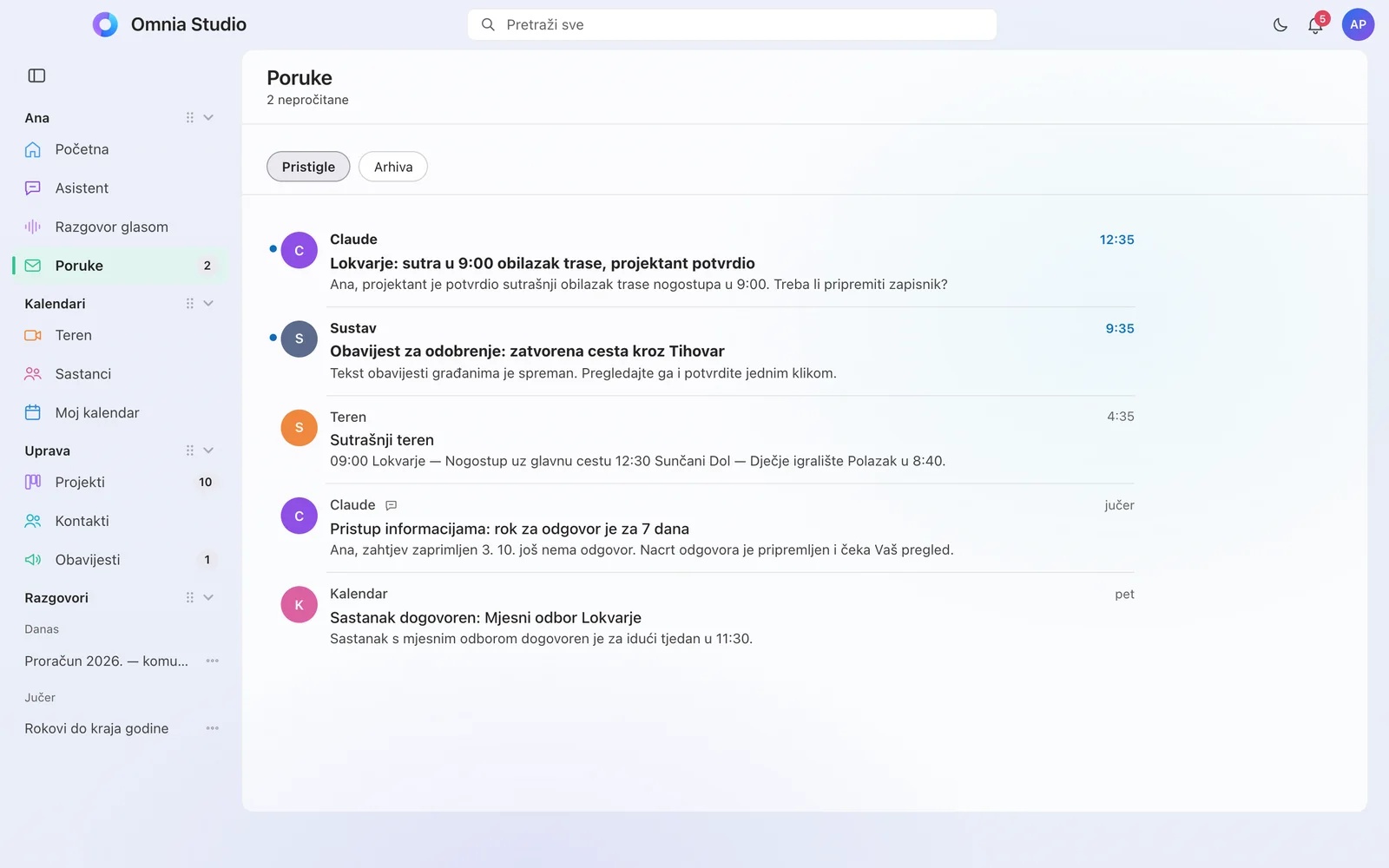This screenshot has width=1389, height=868.
Task: Collapse the Kalendari section chevron
Action: coord(208,304)
